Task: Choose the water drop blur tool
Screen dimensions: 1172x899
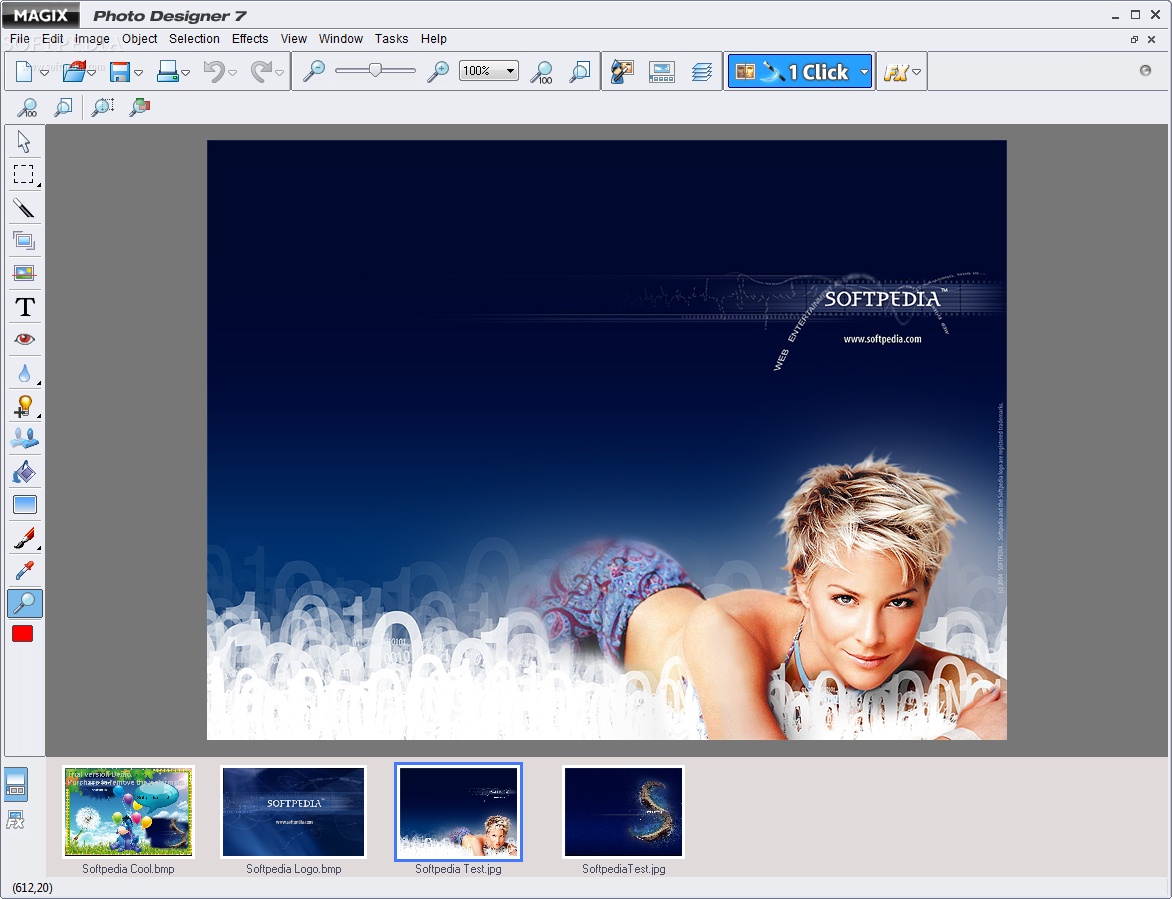Action: coord(25,372)
